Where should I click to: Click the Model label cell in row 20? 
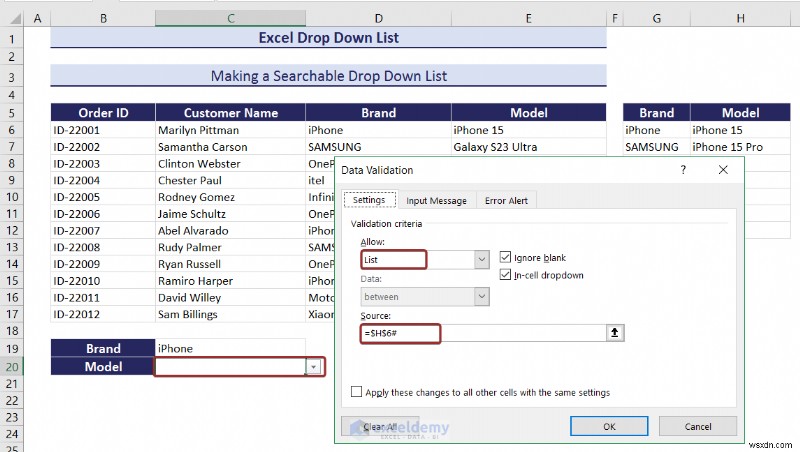click(x=103, y=366)
